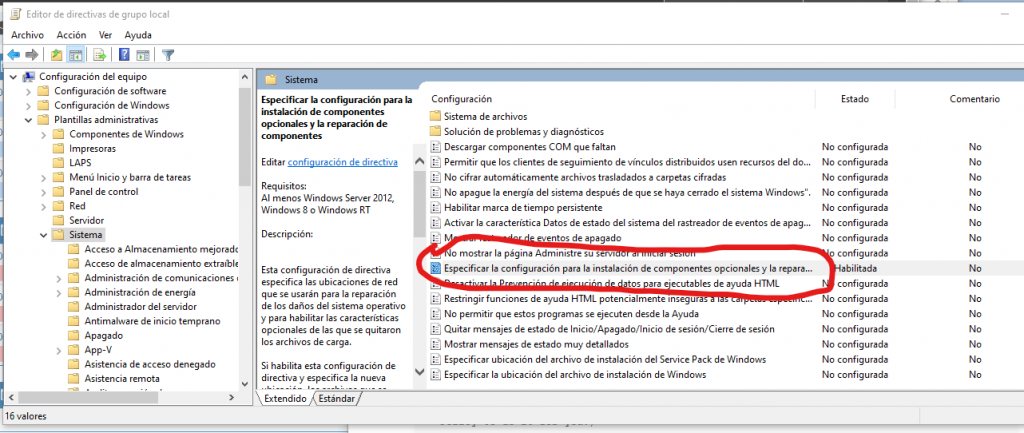Collapse the Sistema tree node

pyautogui.click(x=43, y=235)
